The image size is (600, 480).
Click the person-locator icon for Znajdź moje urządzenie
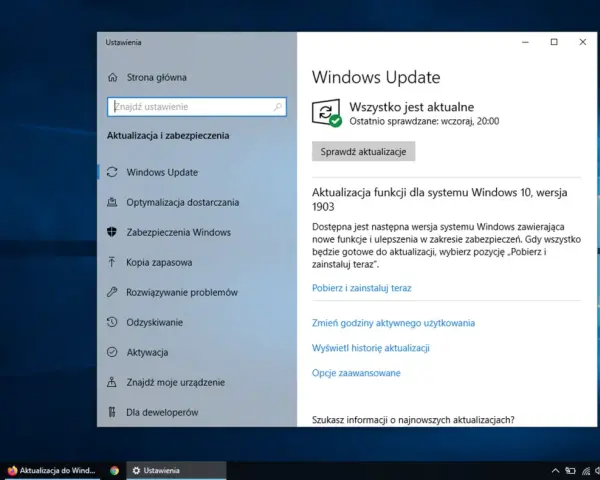[x=112, y=382]
